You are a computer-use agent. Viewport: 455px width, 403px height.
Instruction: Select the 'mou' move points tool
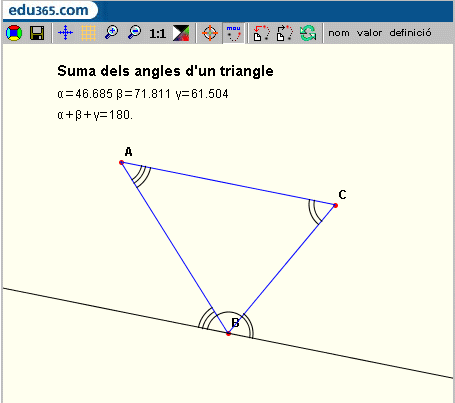[x=233, y=33]
